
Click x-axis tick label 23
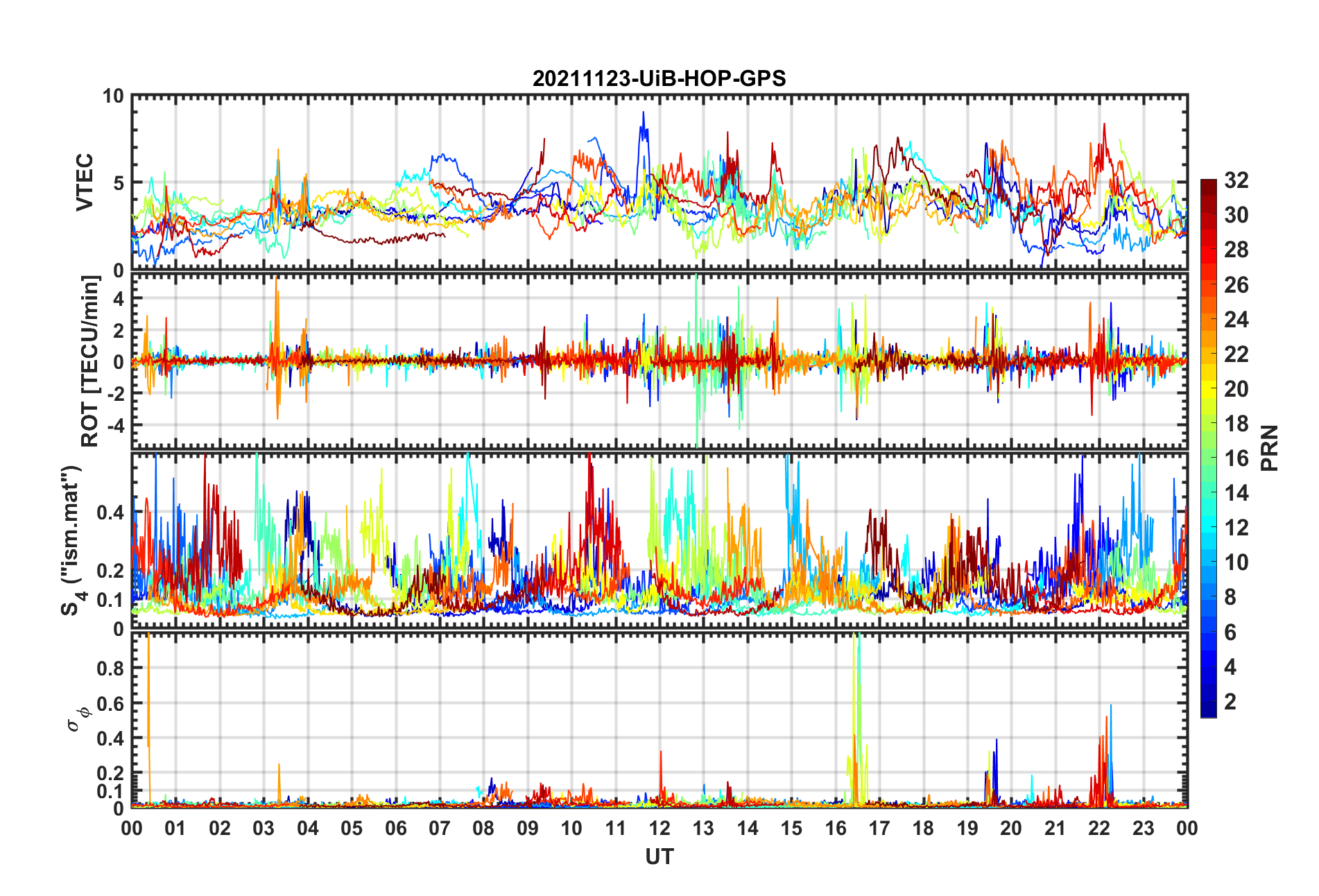point(1143,828)
